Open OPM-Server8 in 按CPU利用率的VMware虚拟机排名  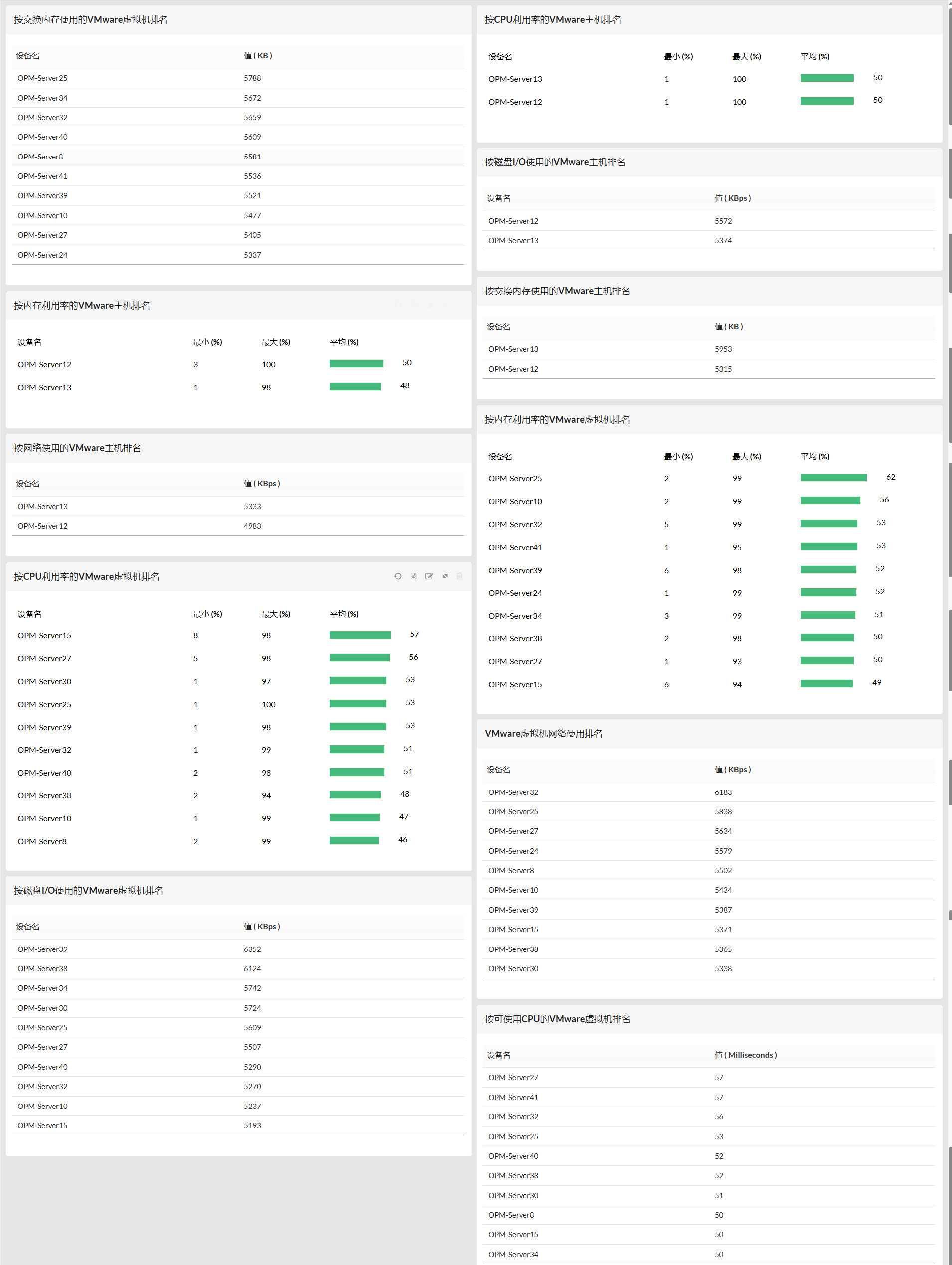click(42, 841)
